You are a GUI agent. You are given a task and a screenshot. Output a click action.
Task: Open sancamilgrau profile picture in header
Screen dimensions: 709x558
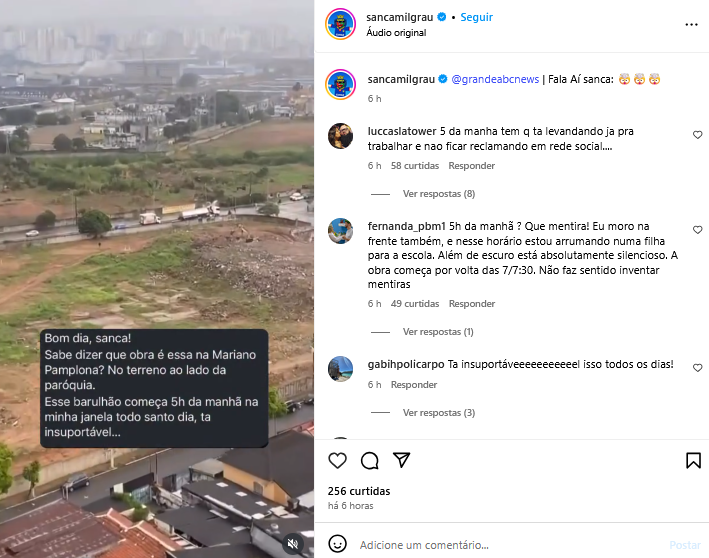(340, 24)
